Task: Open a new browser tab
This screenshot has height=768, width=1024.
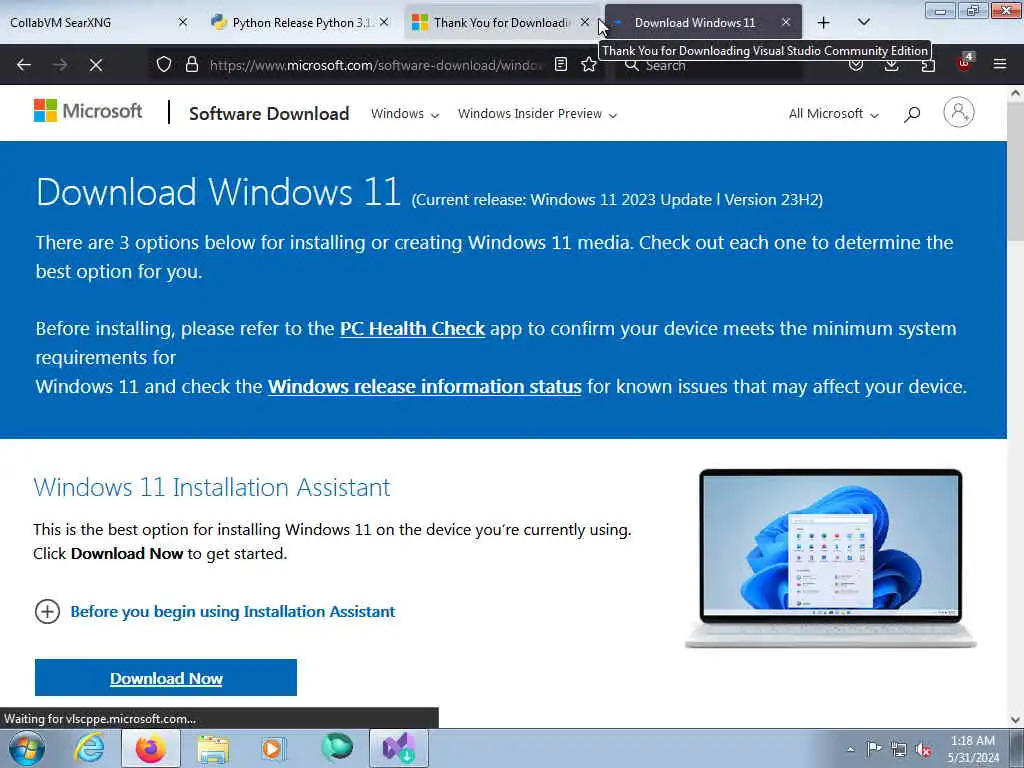Action: click(824, 23)
